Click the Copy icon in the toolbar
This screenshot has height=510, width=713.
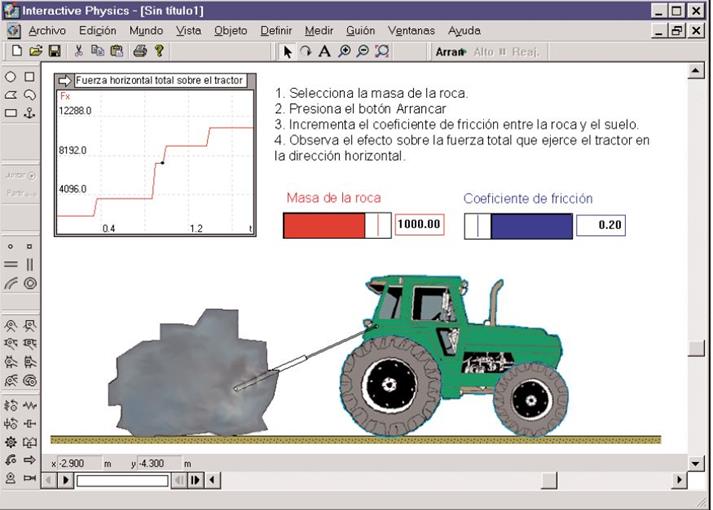tap(97, 51)
